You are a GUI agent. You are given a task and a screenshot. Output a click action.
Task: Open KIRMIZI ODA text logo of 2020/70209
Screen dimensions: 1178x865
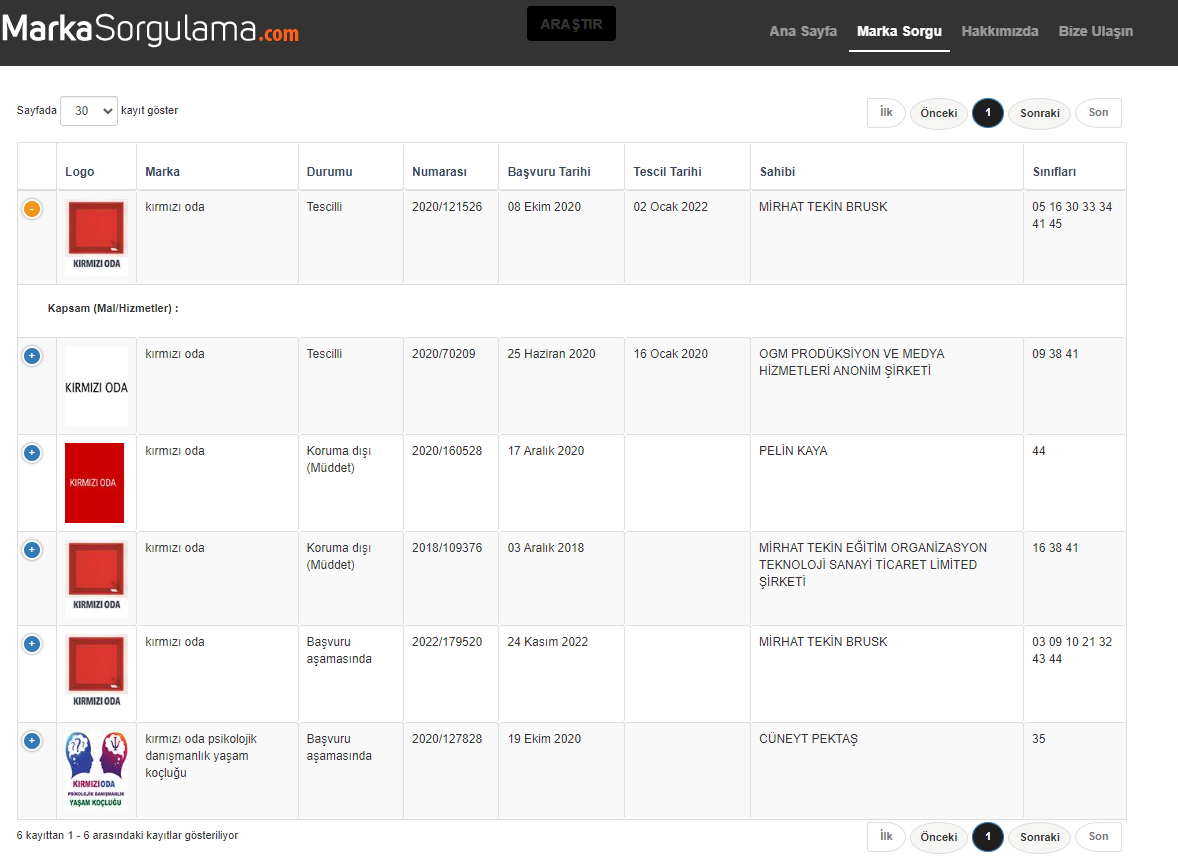point(96,386)
